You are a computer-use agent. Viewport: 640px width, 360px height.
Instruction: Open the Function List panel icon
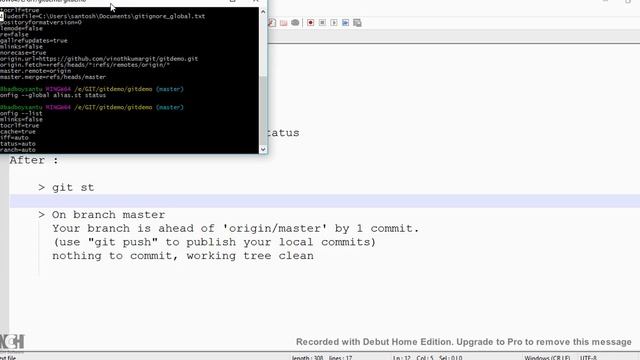pyautogui.click(x=272, y=23)
